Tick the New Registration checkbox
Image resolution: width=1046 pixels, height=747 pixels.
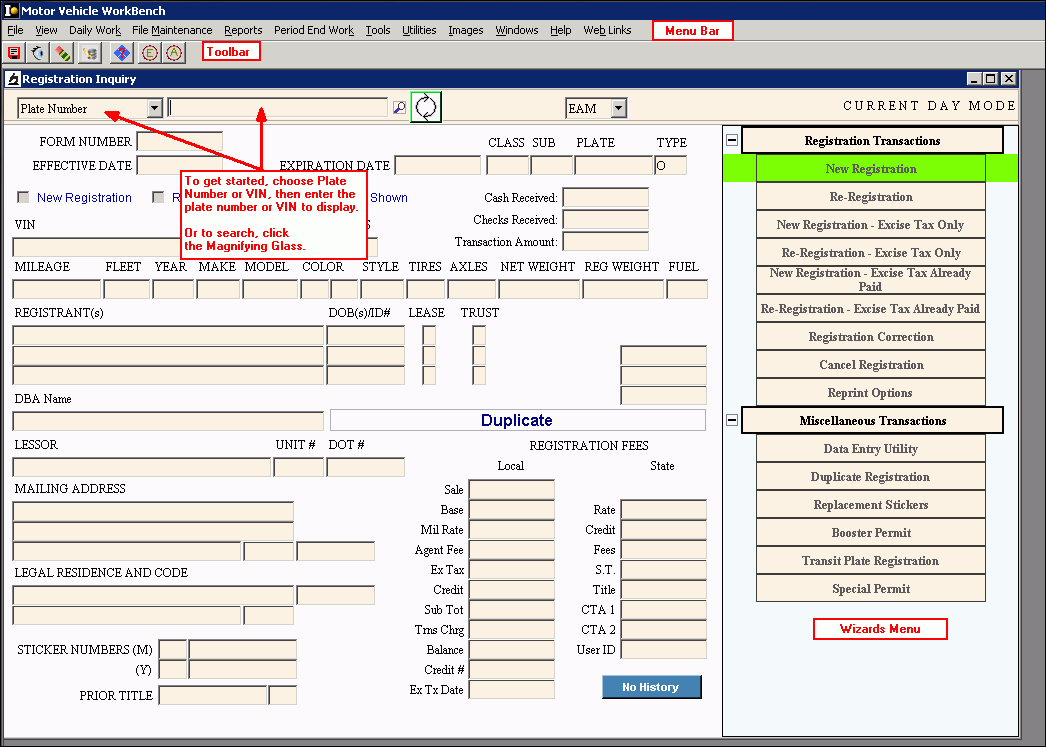[23, 197]
